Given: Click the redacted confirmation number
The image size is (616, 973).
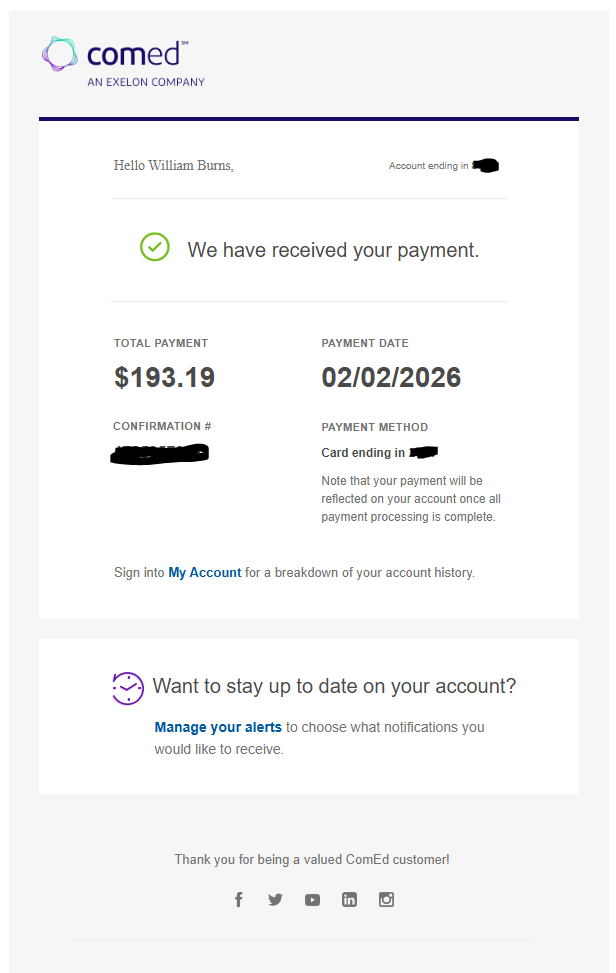Looking at the screenshot, I should coord(161,454).
